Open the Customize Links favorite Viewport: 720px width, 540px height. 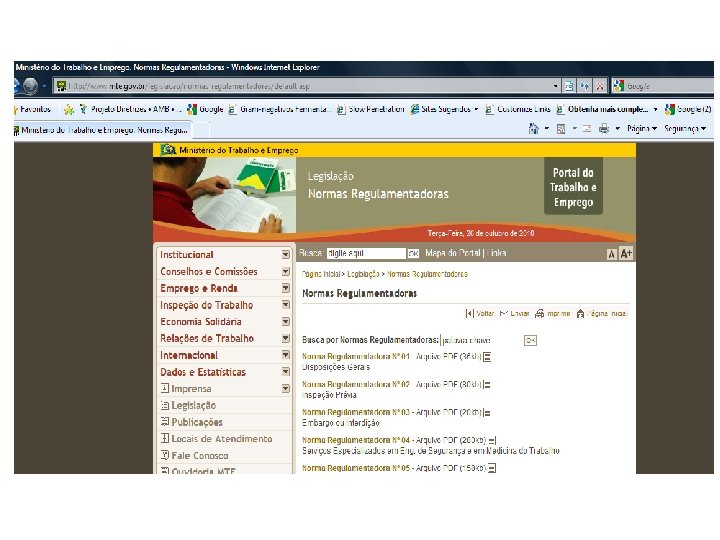tap(518, 109)
